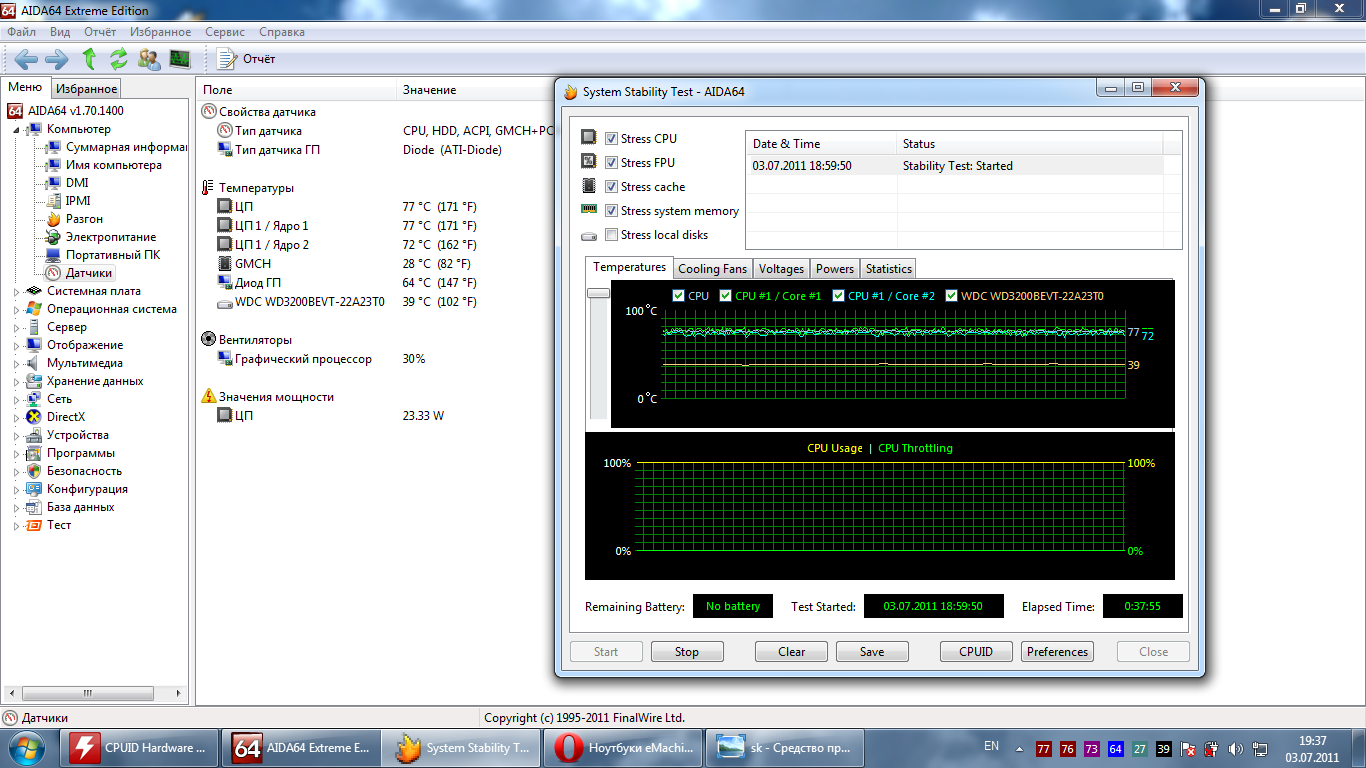Open the Вид menu
Screen dimensions: 1366x768
pos(60,32)
